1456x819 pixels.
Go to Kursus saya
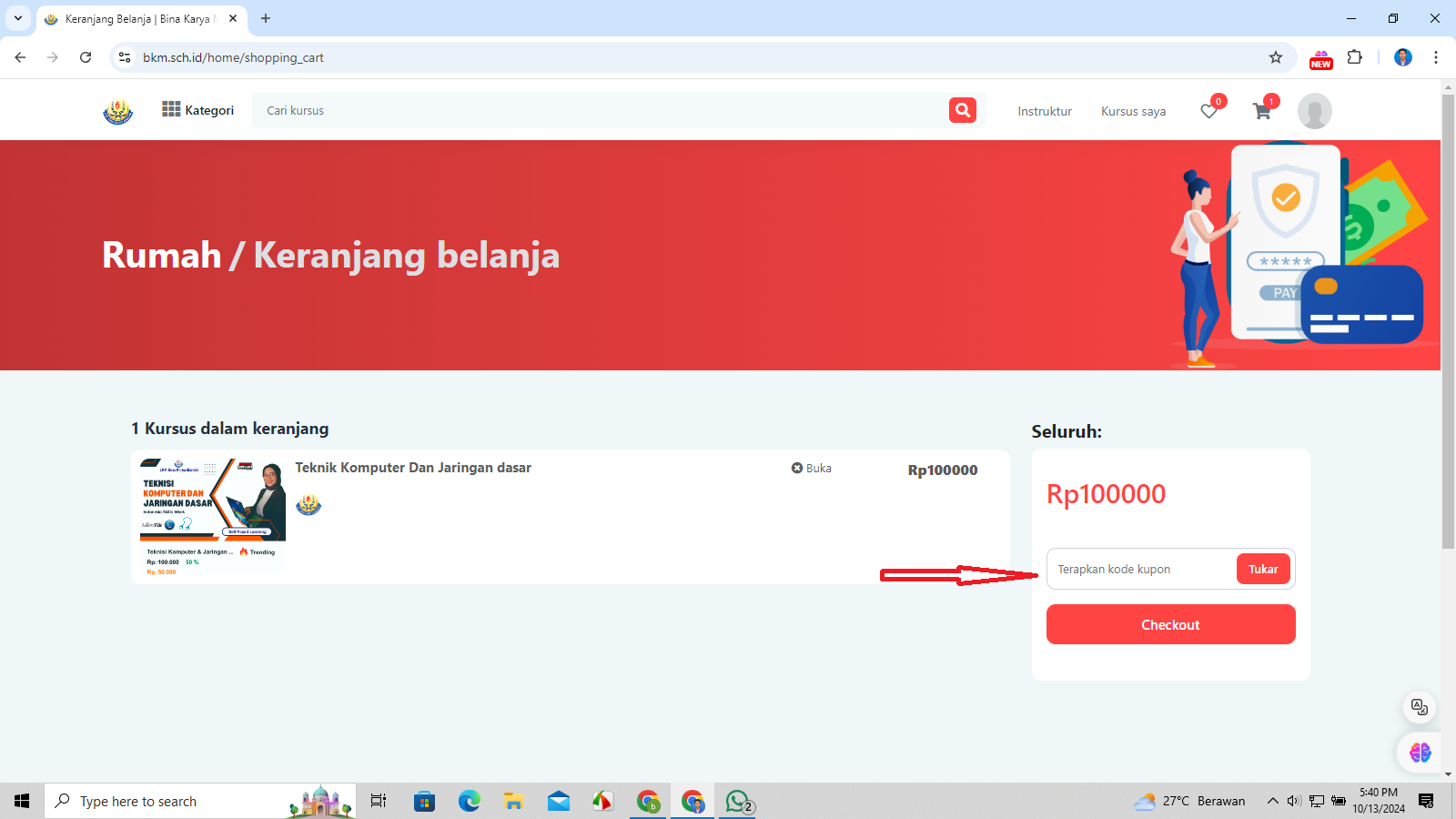pos(1133,111)
